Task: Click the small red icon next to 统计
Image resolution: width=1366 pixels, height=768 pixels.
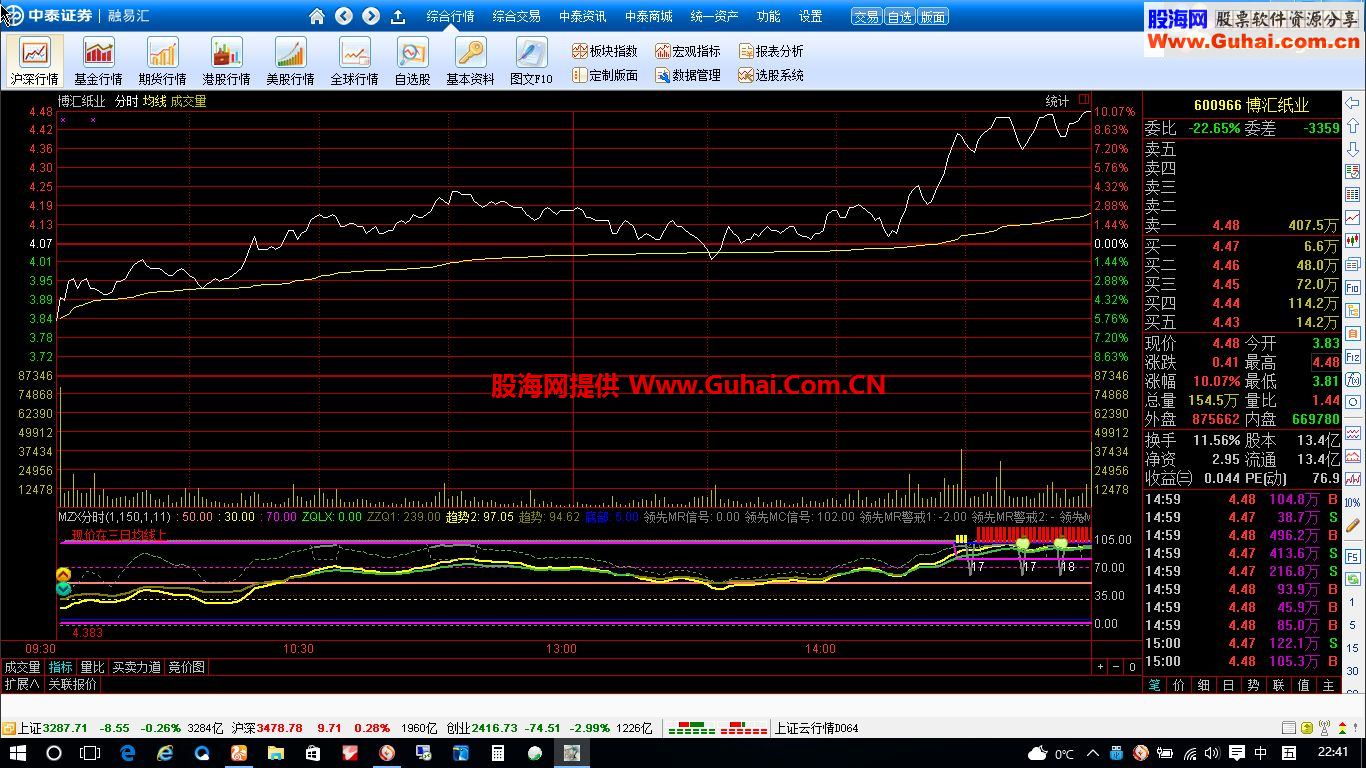Action: click(1083, 100)
